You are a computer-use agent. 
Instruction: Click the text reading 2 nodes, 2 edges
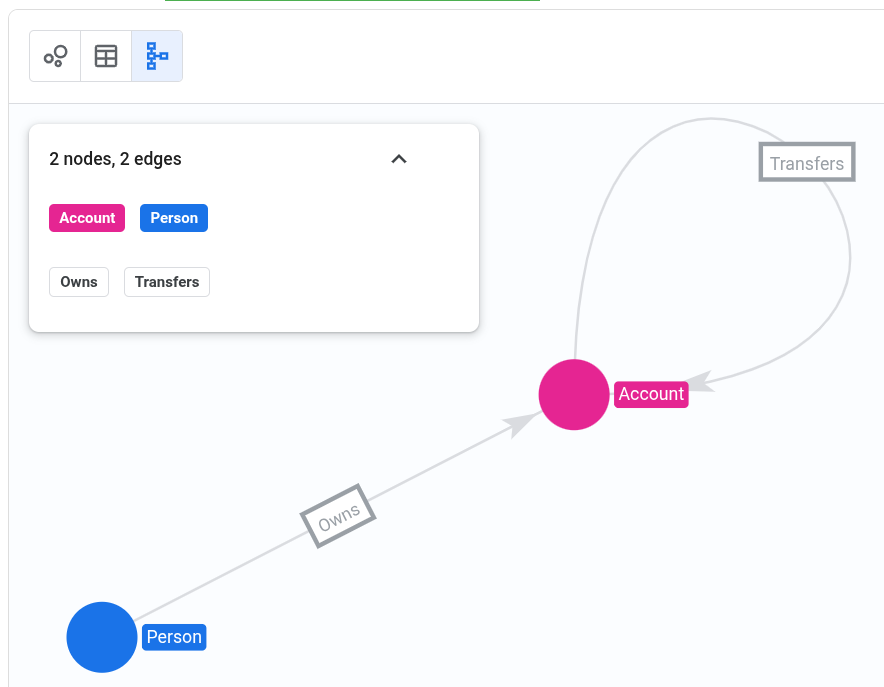(x=116, y=159)
